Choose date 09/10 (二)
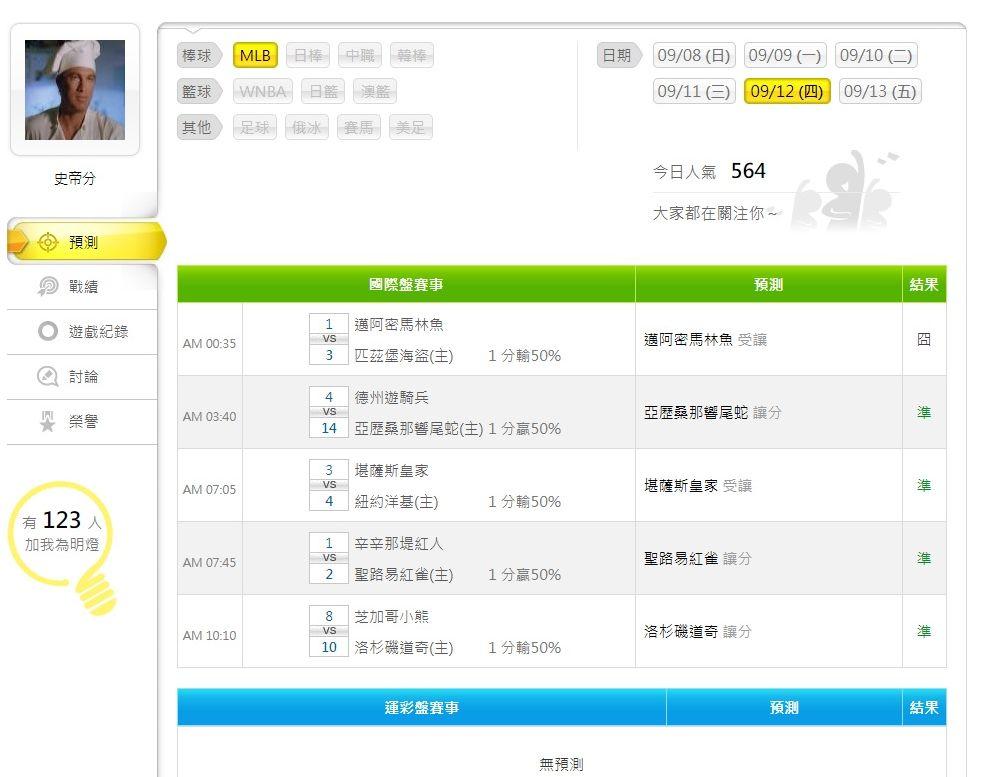 click(x=877, y=55)
